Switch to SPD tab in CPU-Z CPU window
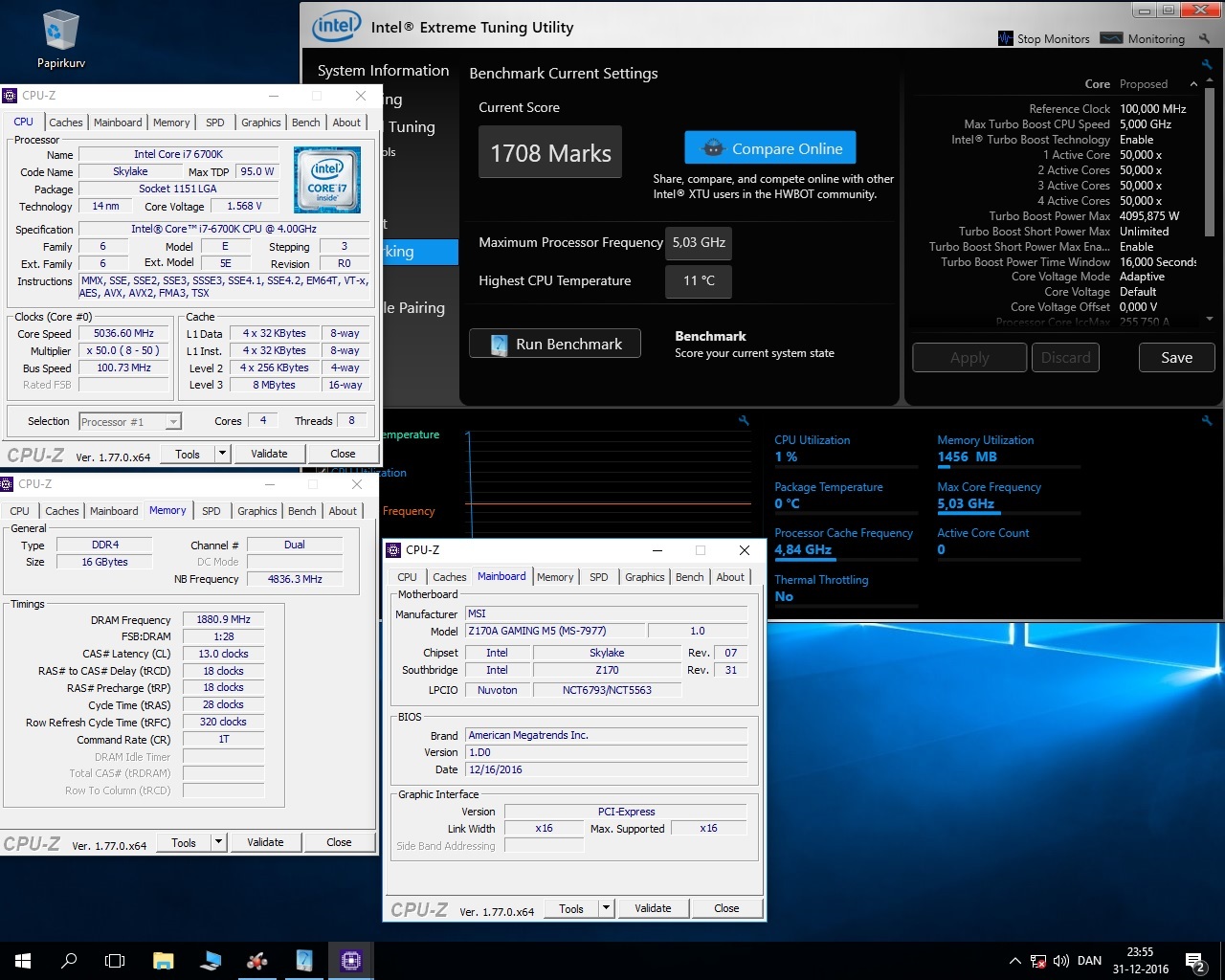The width and height of the screenshot is (1225, 980). 215,122
